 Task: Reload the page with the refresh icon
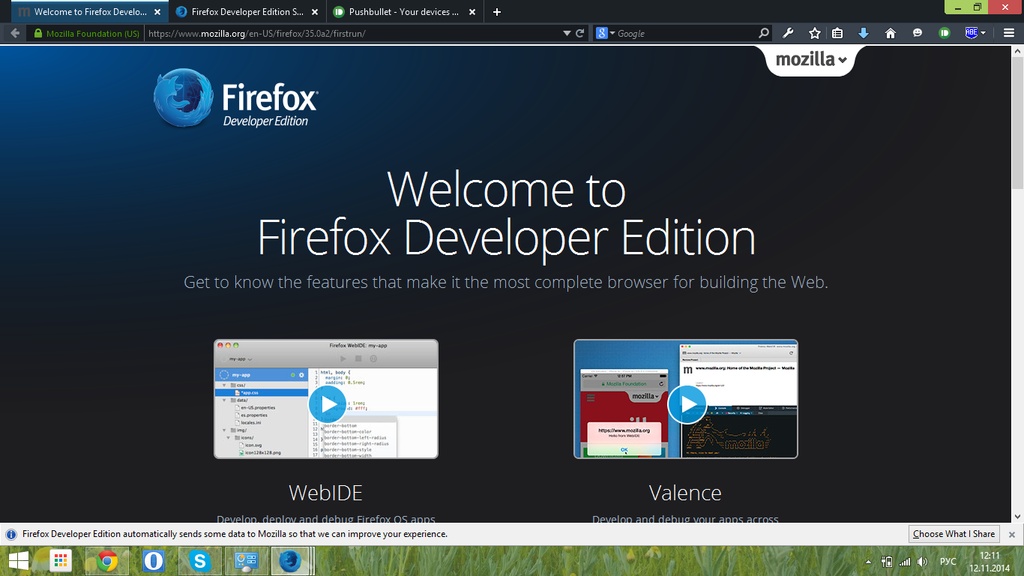580,32
